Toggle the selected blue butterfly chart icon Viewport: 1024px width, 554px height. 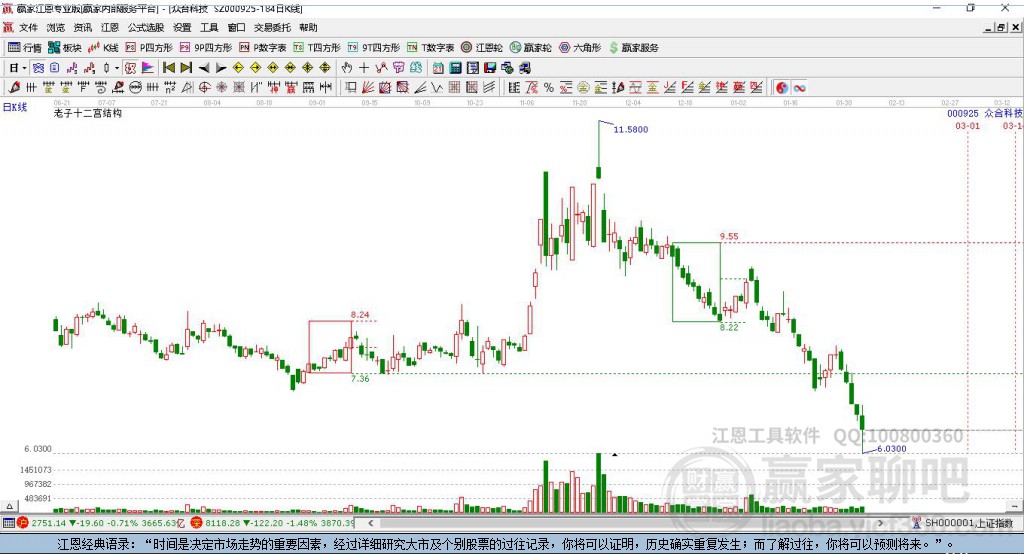(39, 68)
